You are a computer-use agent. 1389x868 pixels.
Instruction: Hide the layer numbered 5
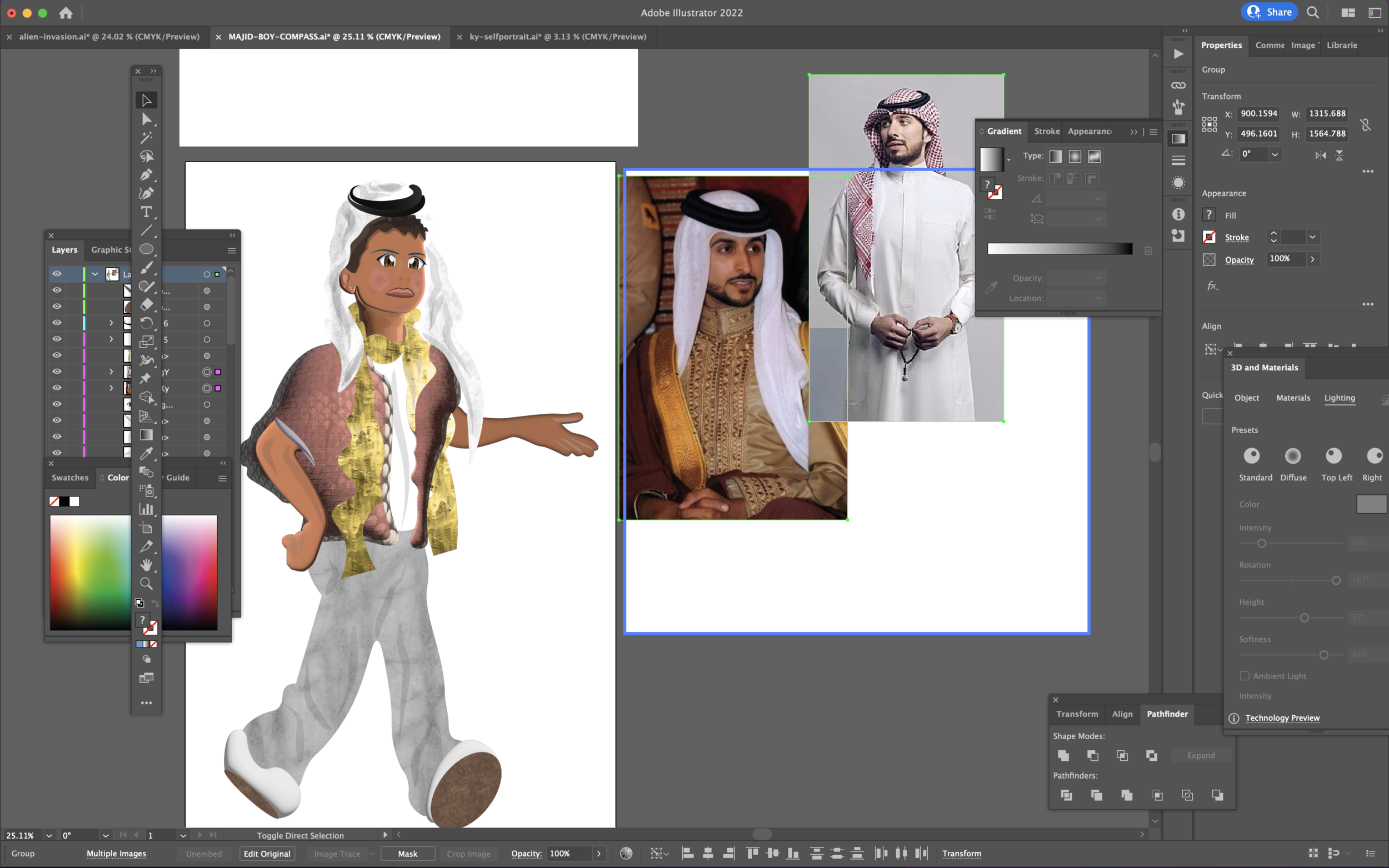click(x=57, y=339)
